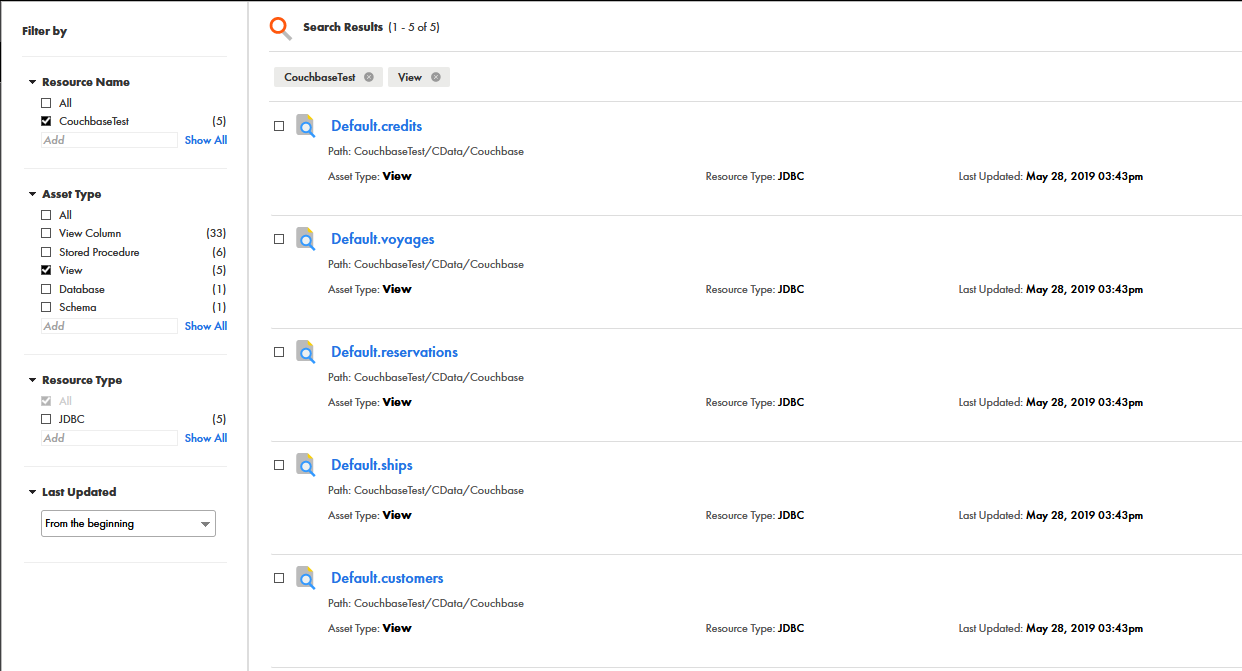Remove the CouchbaseTest filter chip
The width and height of the screenshot is (1242, 671).
point(369,77)
